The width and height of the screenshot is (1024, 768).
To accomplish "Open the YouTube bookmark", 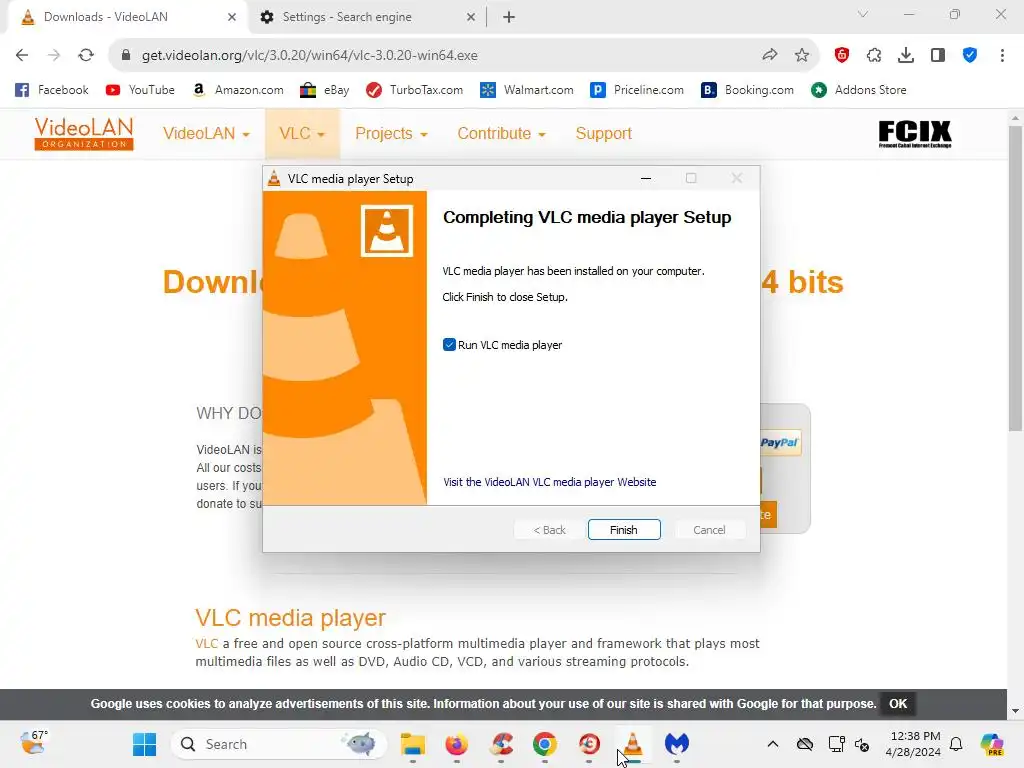I will 140,90.
